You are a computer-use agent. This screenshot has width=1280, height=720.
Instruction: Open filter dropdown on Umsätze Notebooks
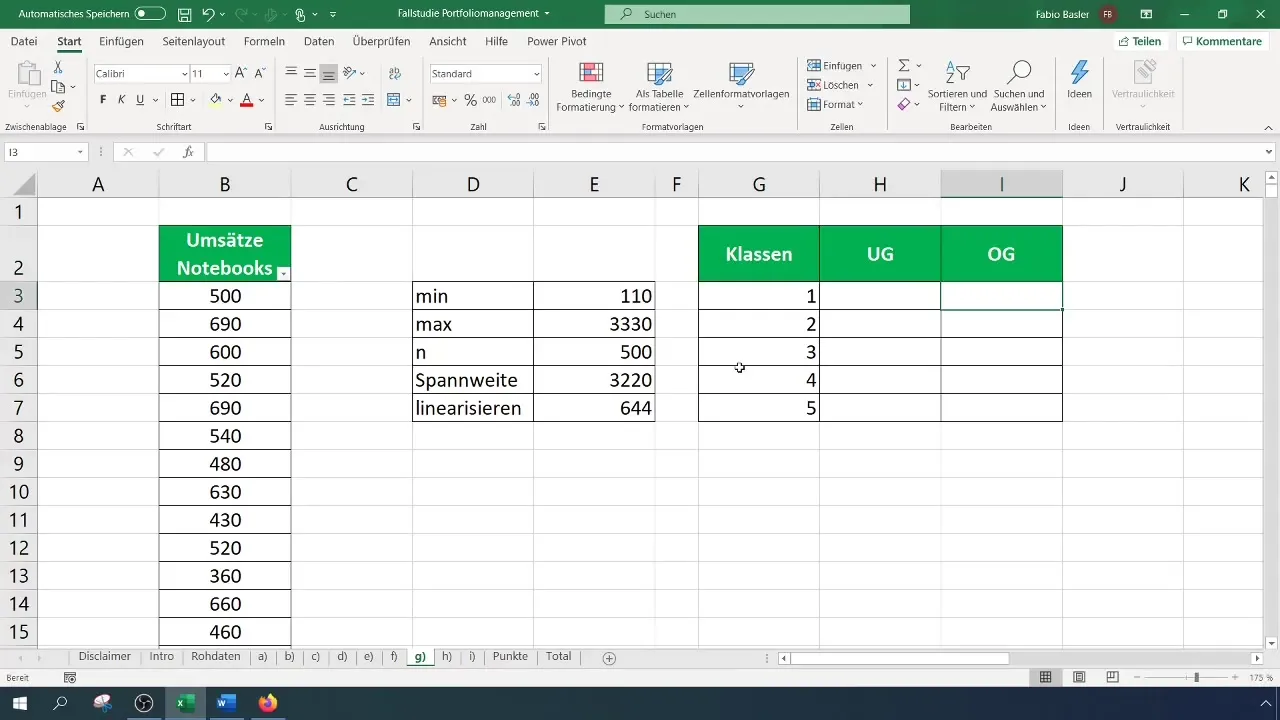click(x=283, y=273)
